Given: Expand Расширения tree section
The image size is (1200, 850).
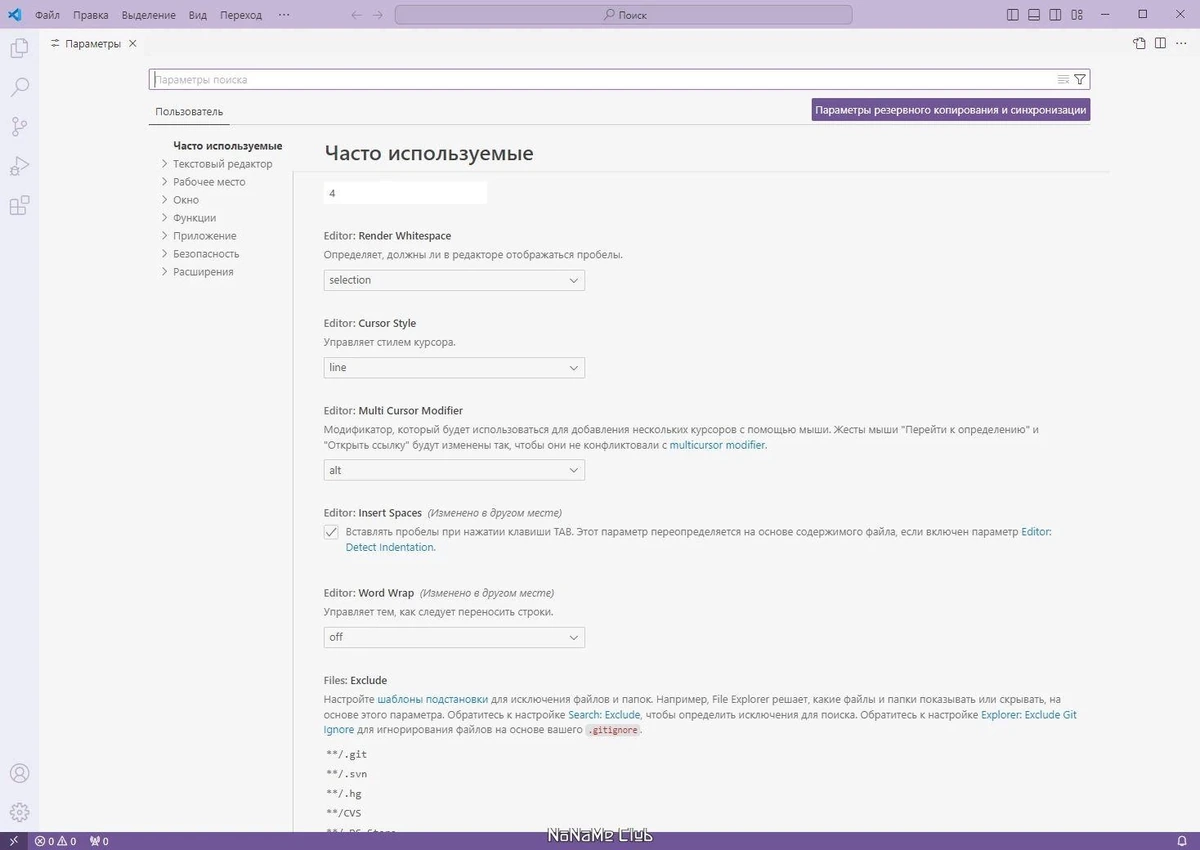Looking at the screenshot, I should tap(165, 272).
